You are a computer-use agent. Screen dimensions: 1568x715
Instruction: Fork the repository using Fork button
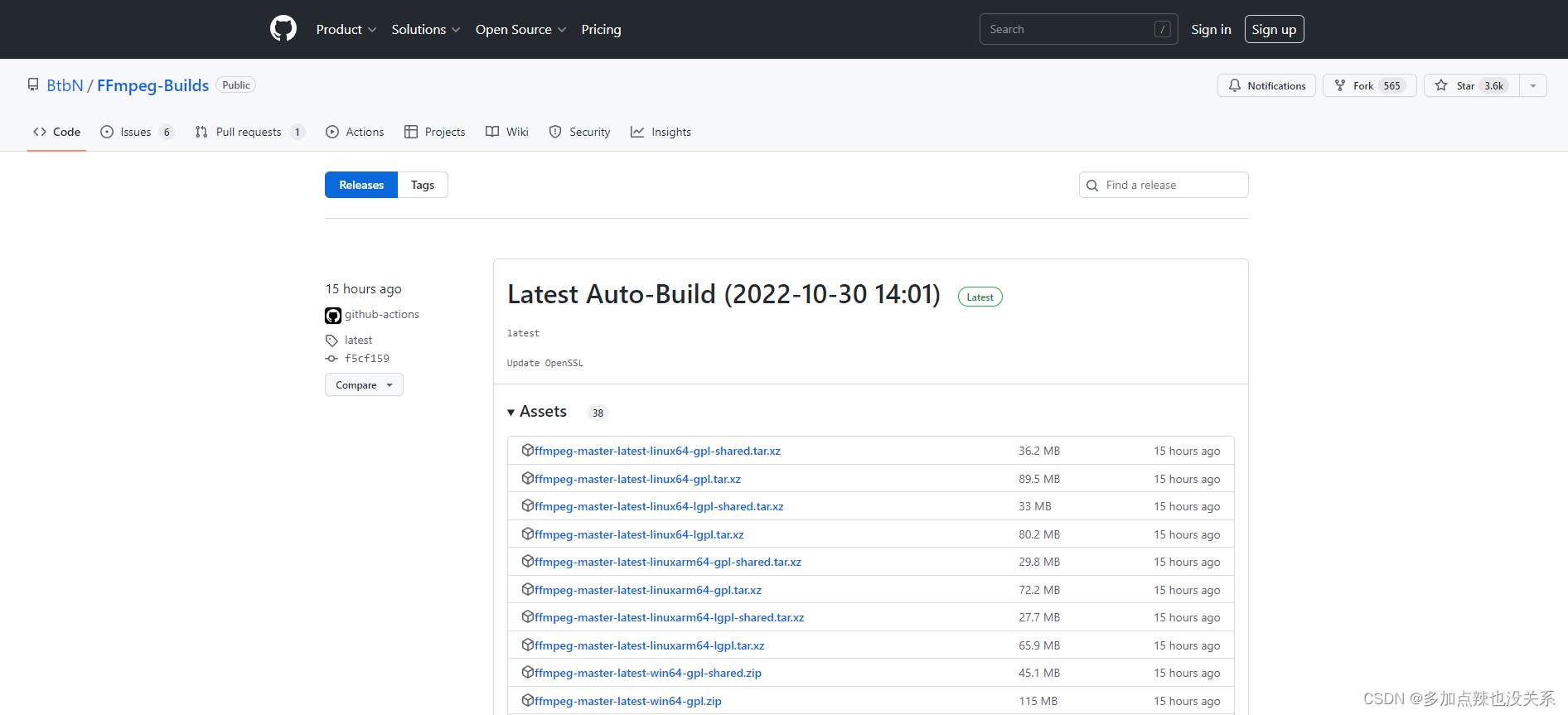coord(1370,85)
